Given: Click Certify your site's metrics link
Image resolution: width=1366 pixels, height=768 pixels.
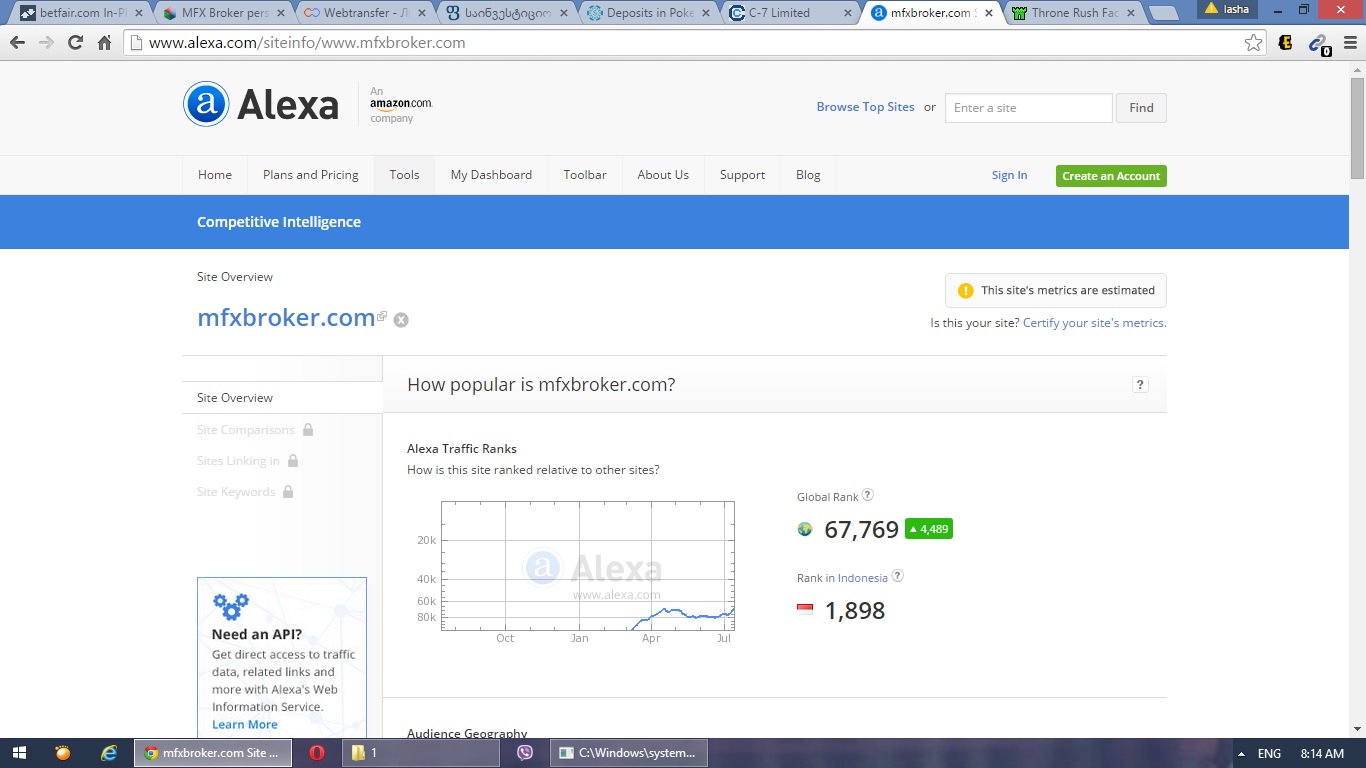Looking at the screenshot, I should coord(1094,323).
